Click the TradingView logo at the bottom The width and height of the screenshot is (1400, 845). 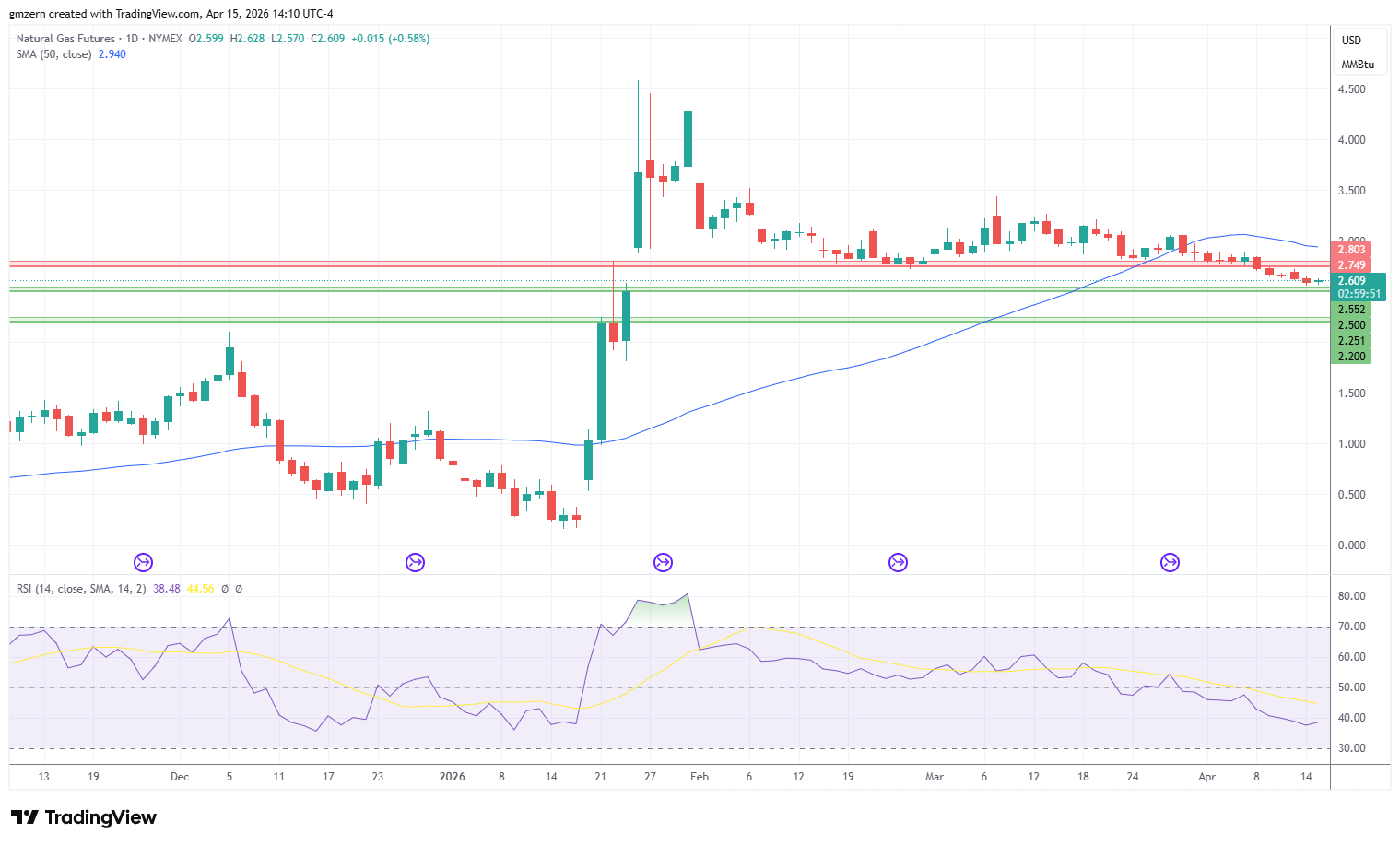tap(84, 817)
